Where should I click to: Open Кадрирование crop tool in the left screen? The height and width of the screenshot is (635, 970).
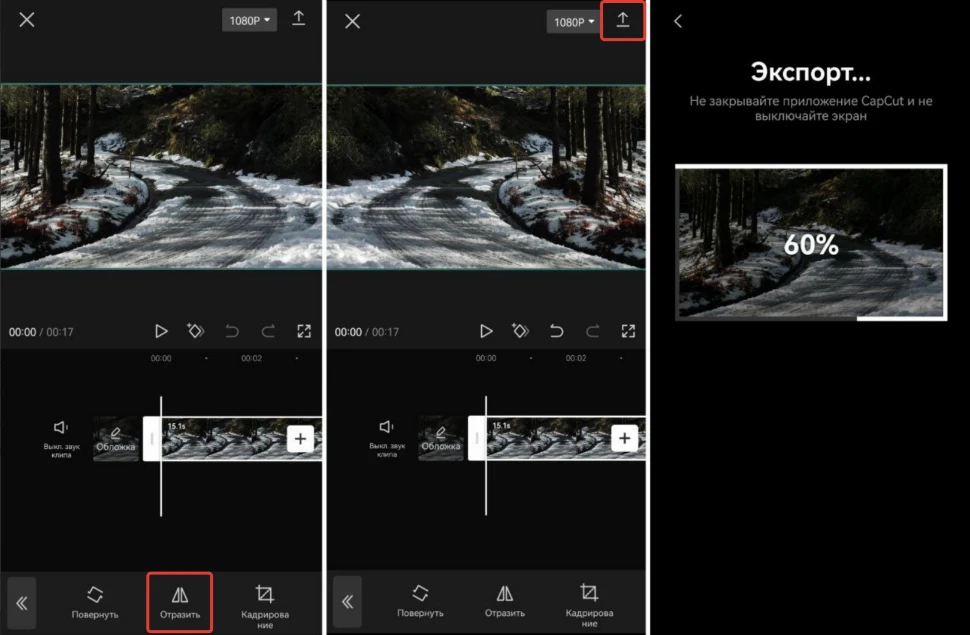265,607
